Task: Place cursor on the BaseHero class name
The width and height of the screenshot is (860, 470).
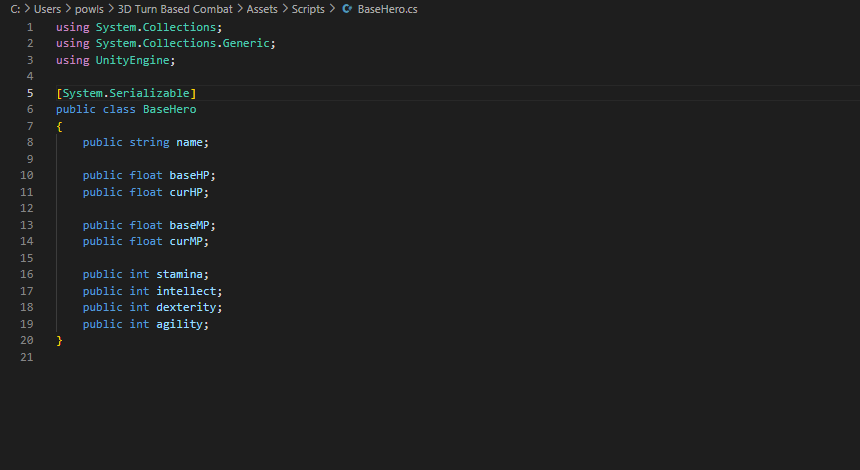Action: tap(169, 109)
